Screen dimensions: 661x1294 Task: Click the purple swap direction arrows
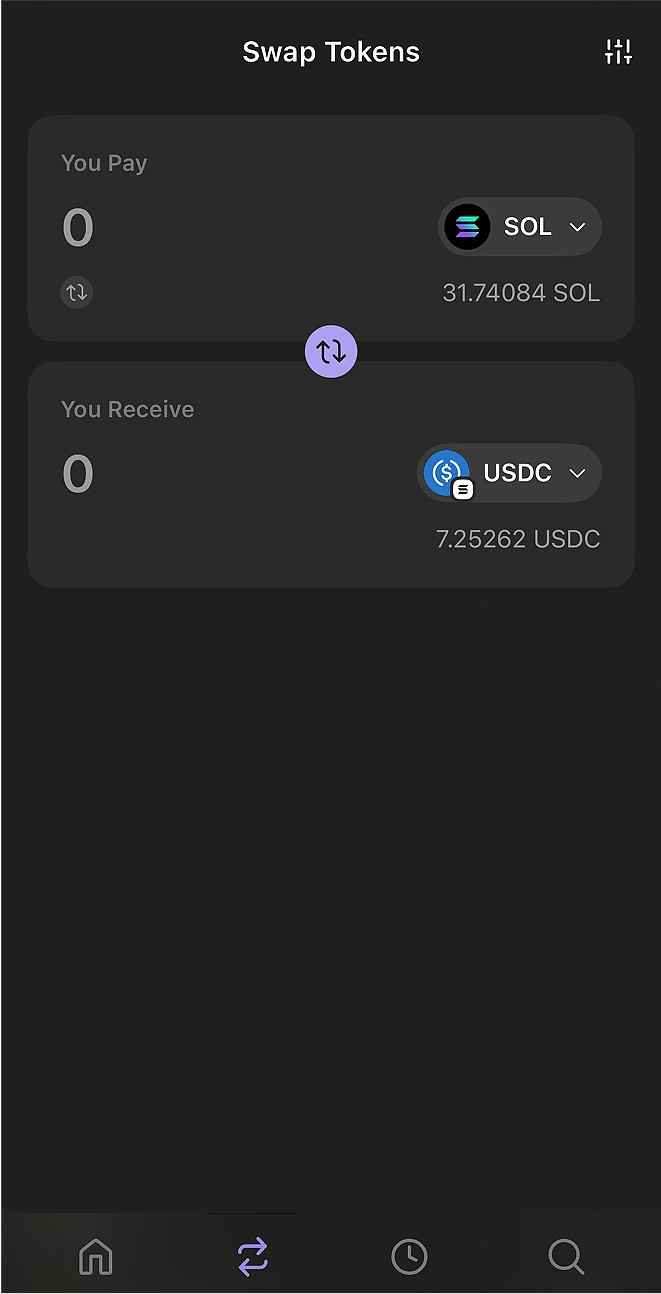point(331,351)
